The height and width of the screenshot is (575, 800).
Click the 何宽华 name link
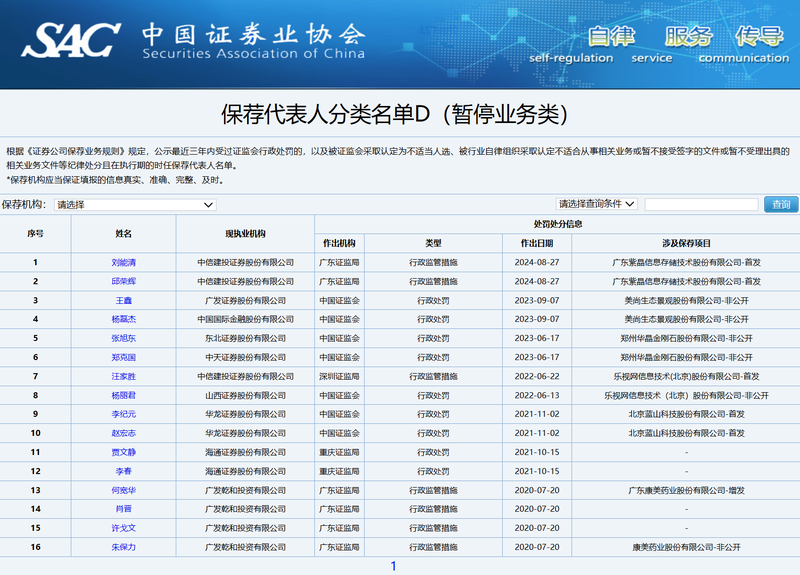[124, 490]
